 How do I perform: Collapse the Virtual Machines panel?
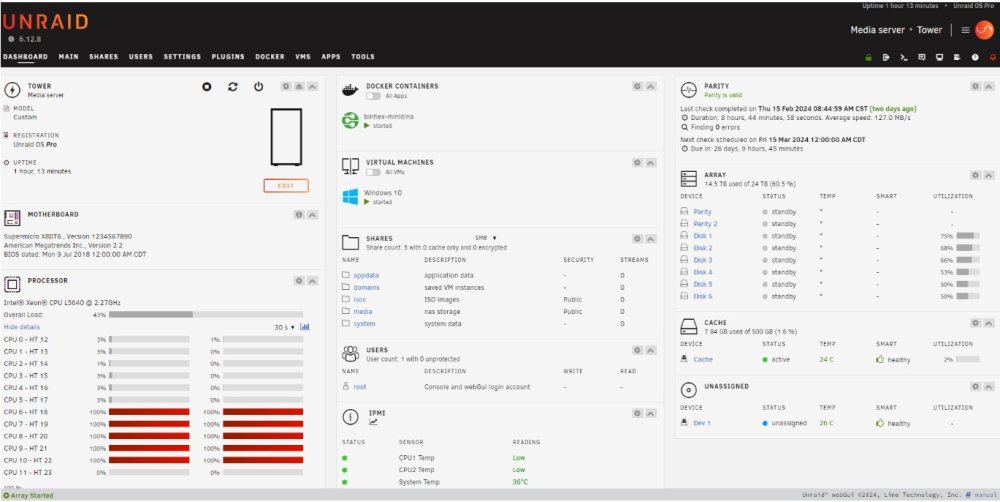[x=651, y=163]
